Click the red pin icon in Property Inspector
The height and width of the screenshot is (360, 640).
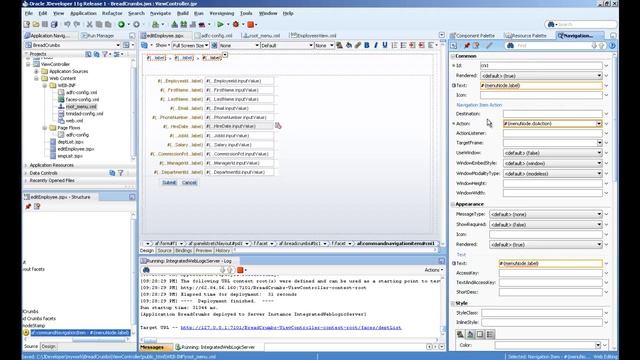point(467,45)
